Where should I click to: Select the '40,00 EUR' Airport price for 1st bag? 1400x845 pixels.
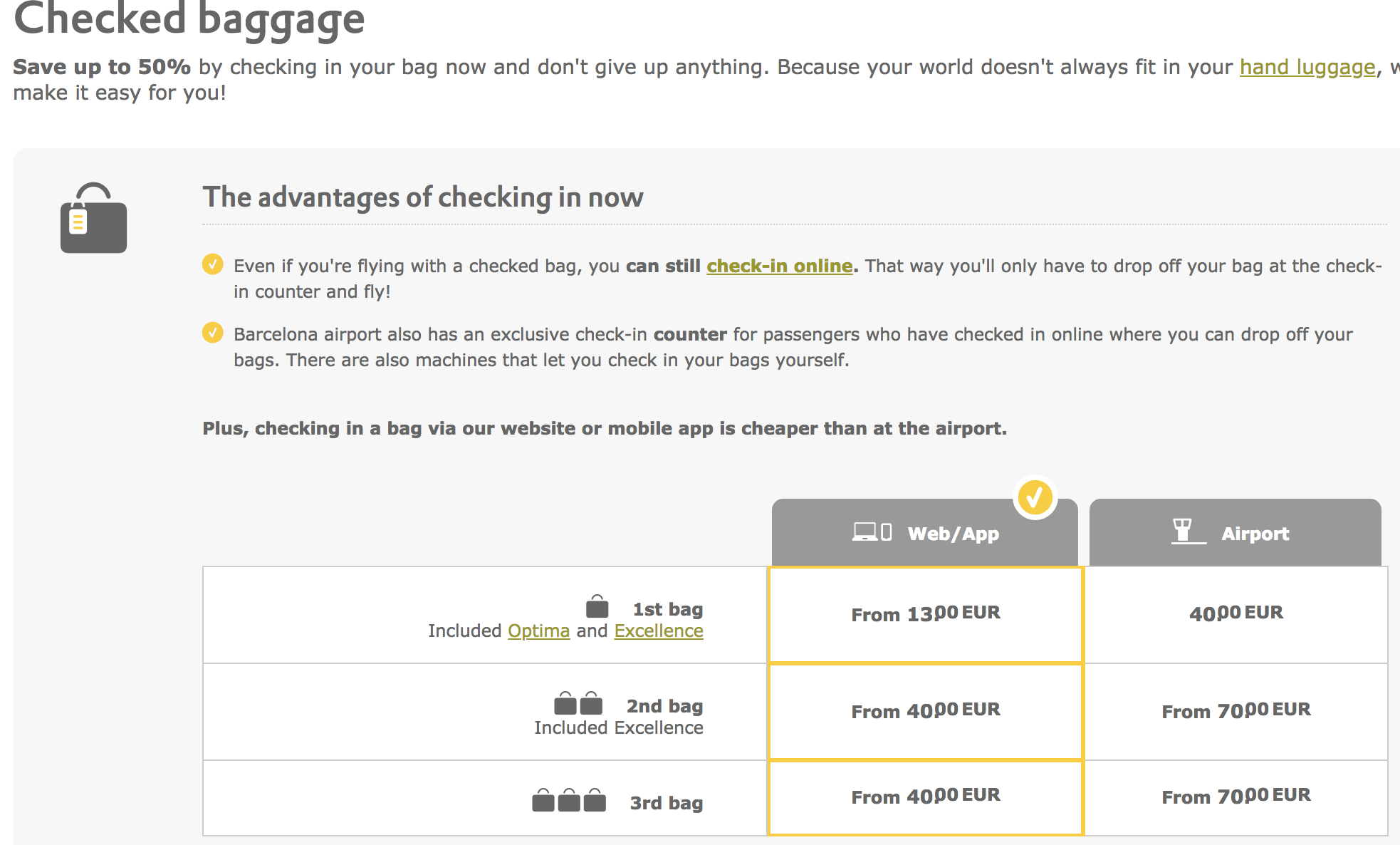coord(1236,615)
